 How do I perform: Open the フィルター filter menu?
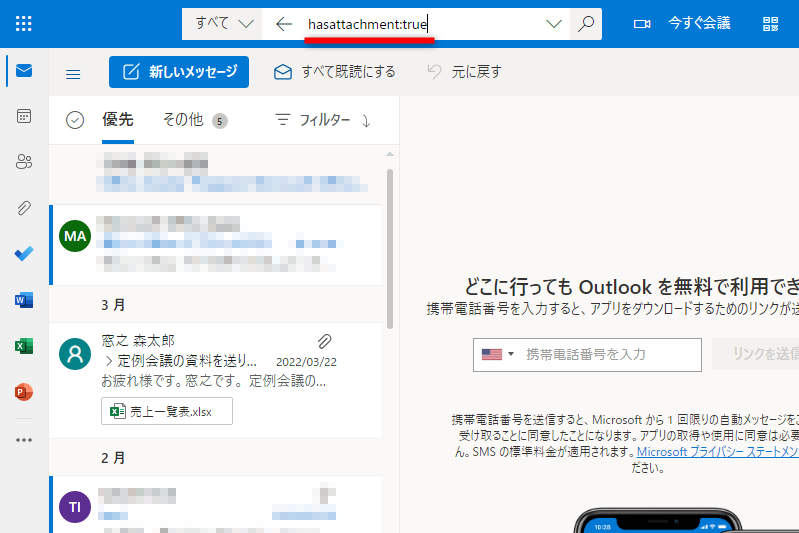(313, 120)
